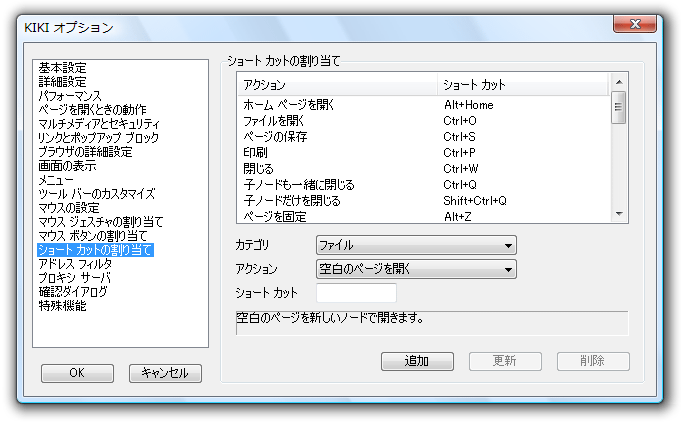
Task: Click the Alt+Home shortcut cell
Action: tap(469, 105)
